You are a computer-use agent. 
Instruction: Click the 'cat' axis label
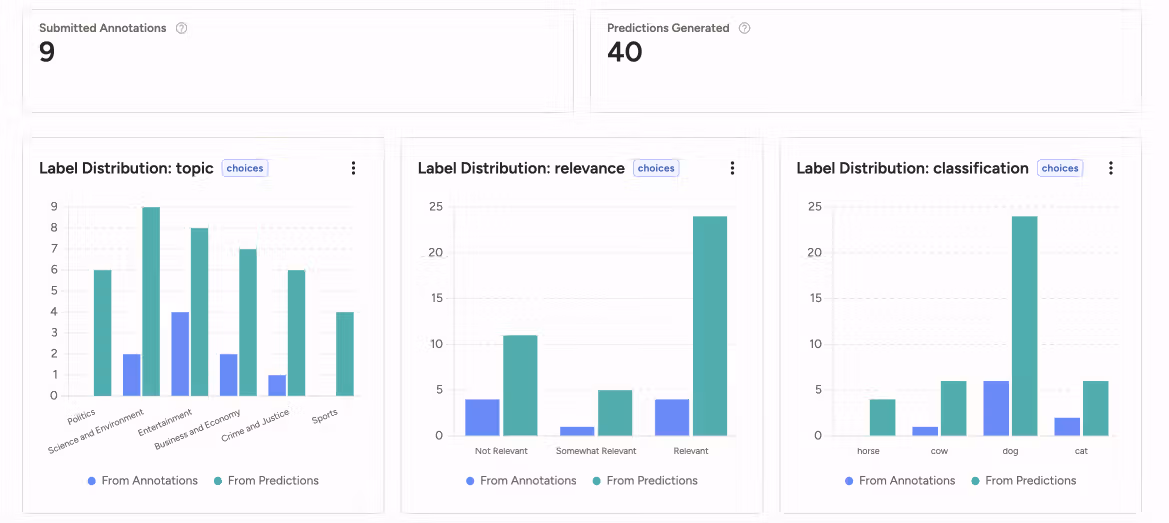1082,451
